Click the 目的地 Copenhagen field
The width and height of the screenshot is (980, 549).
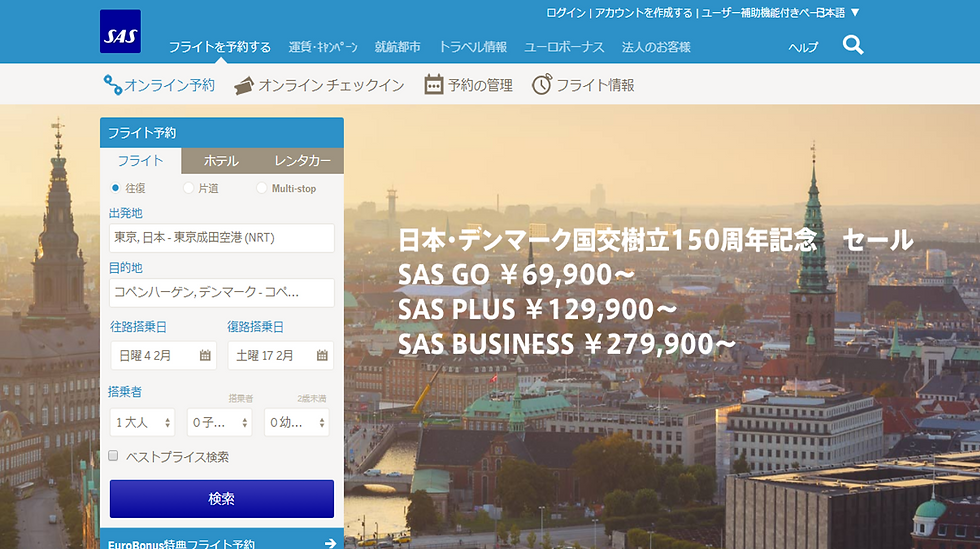(x=222, y=292)
